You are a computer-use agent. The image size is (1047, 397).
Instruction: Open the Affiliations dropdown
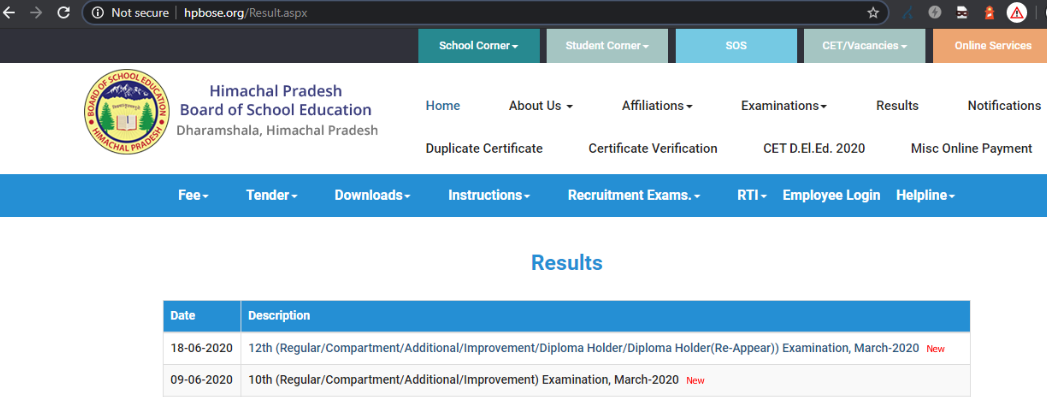657,105
